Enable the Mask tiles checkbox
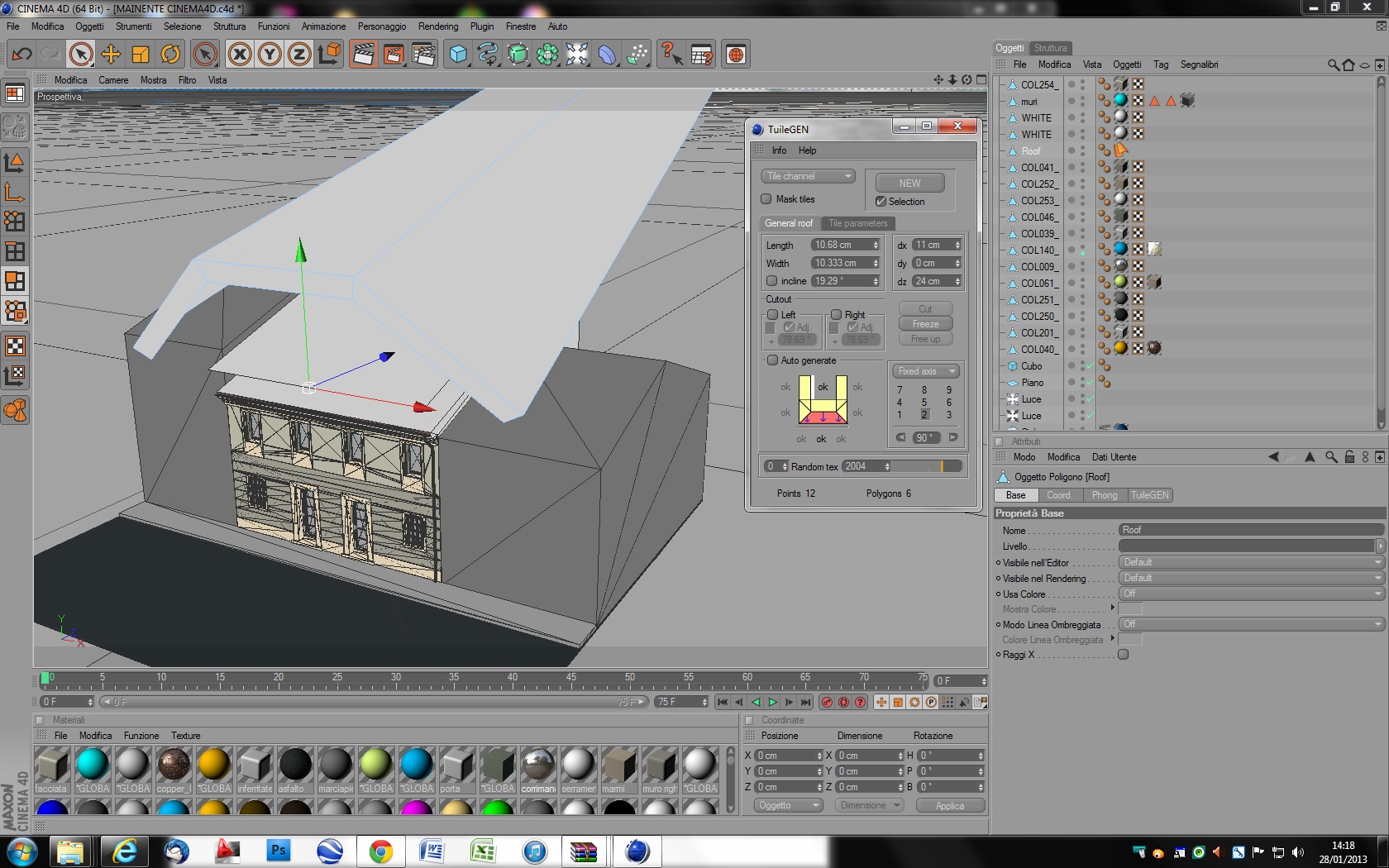 tap(766, 199)
